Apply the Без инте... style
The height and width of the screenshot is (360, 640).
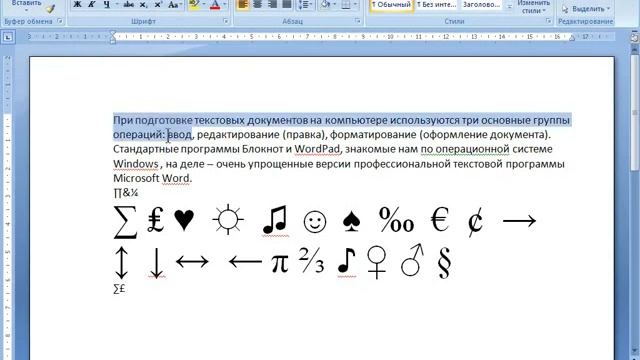(x=437, y=5)
